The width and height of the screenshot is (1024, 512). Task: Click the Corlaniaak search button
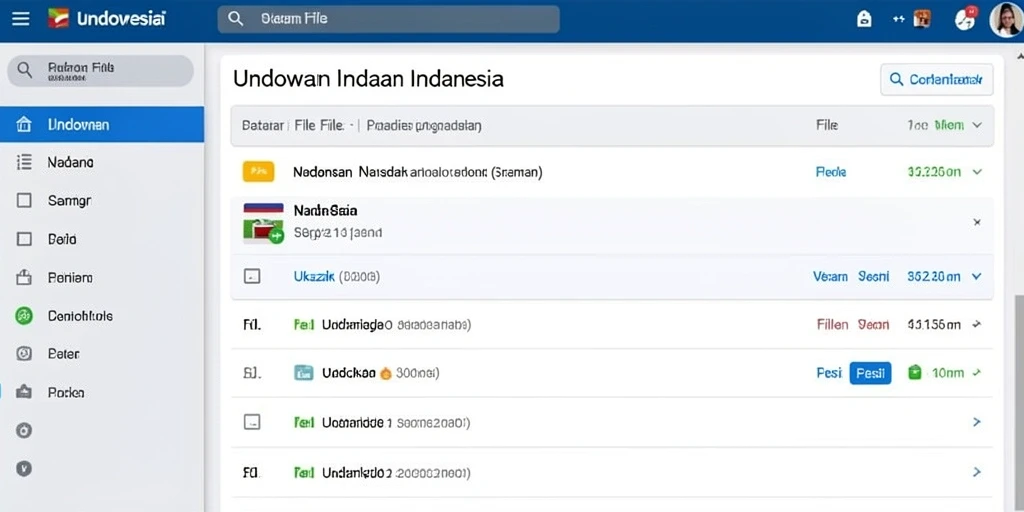pos(936,80)
